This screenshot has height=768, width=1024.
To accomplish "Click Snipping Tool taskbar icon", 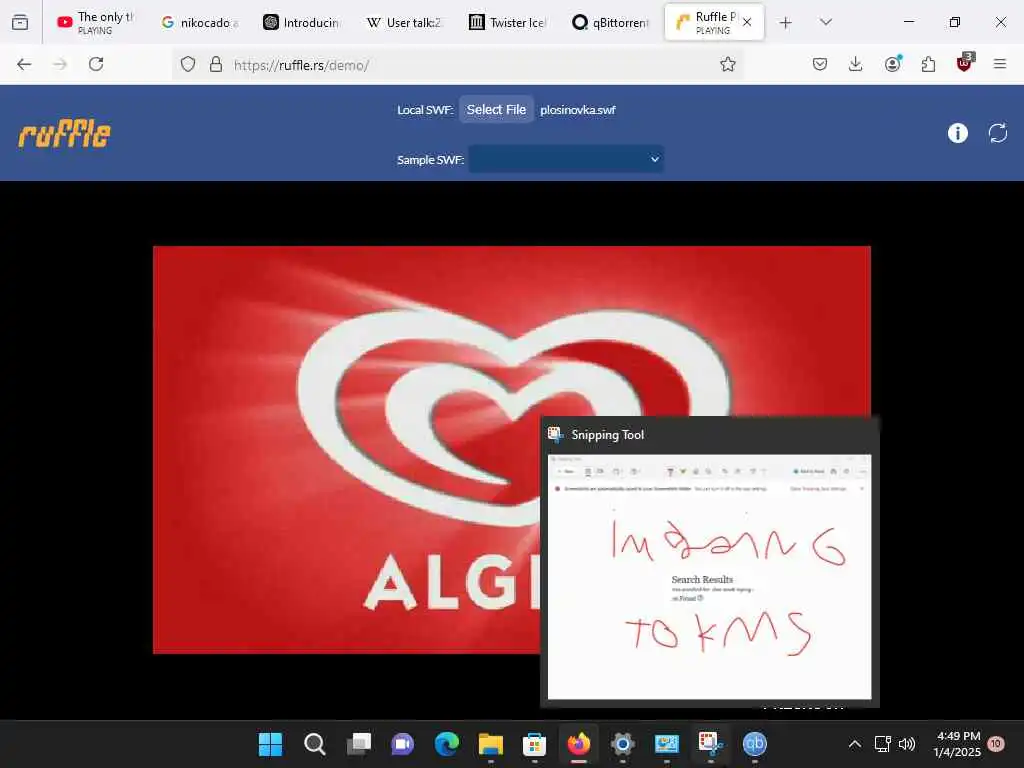I will point(711,744).
